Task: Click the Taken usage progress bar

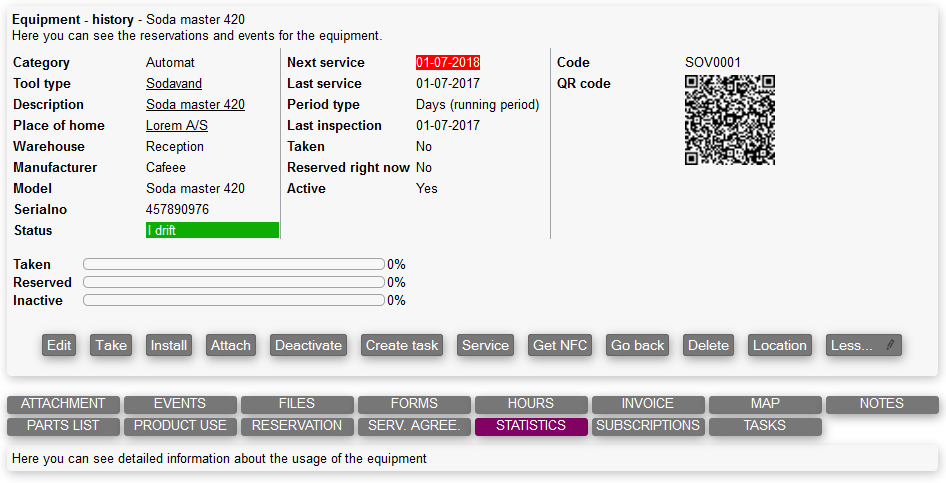Action: point(234,265)
